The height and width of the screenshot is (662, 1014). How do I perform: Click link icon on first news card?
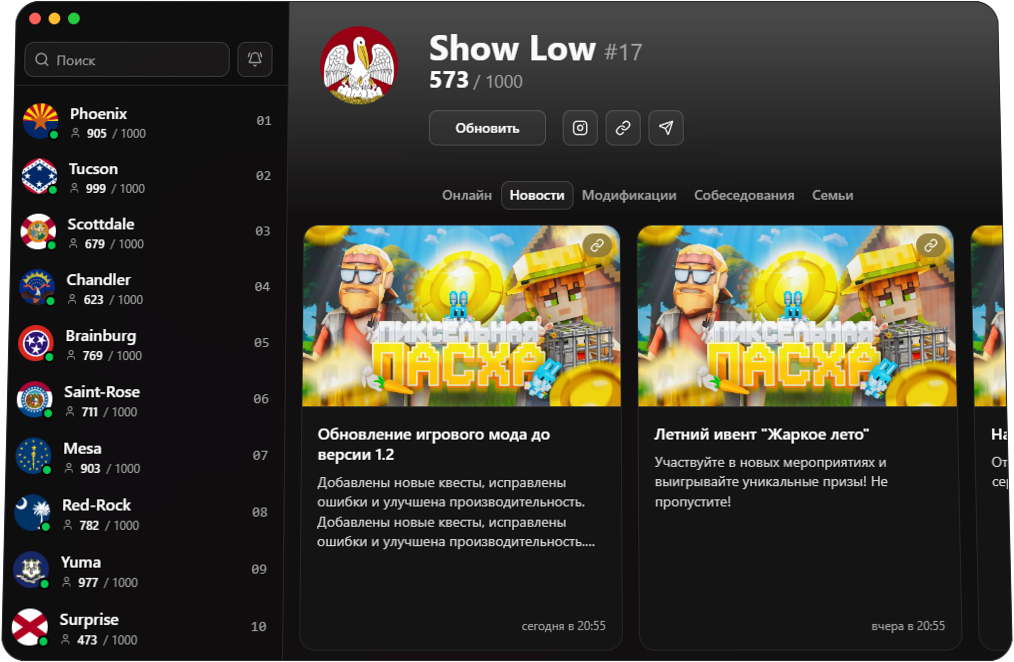(x=597, y=245)
